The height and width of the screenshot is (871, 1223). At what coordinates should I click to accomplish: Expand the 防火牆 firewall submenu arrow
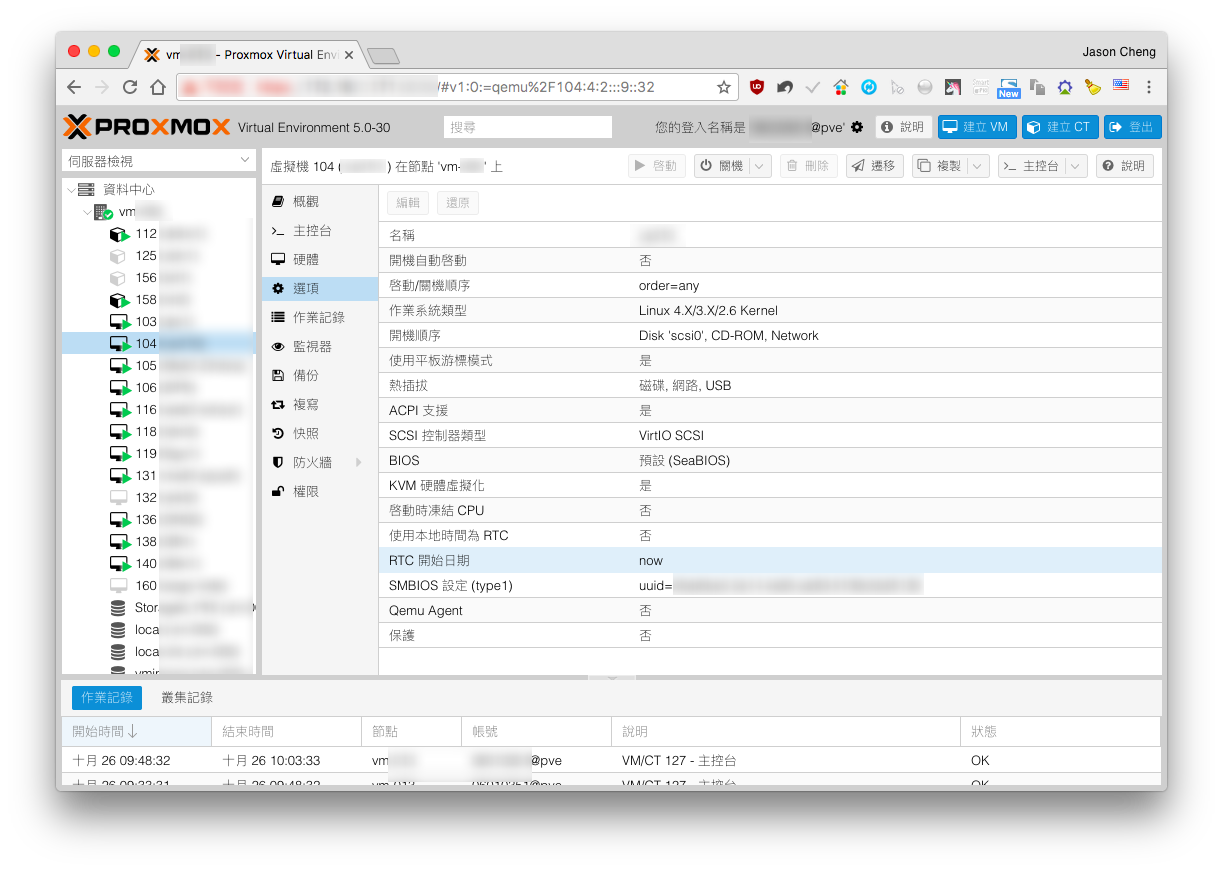[357, 462]
